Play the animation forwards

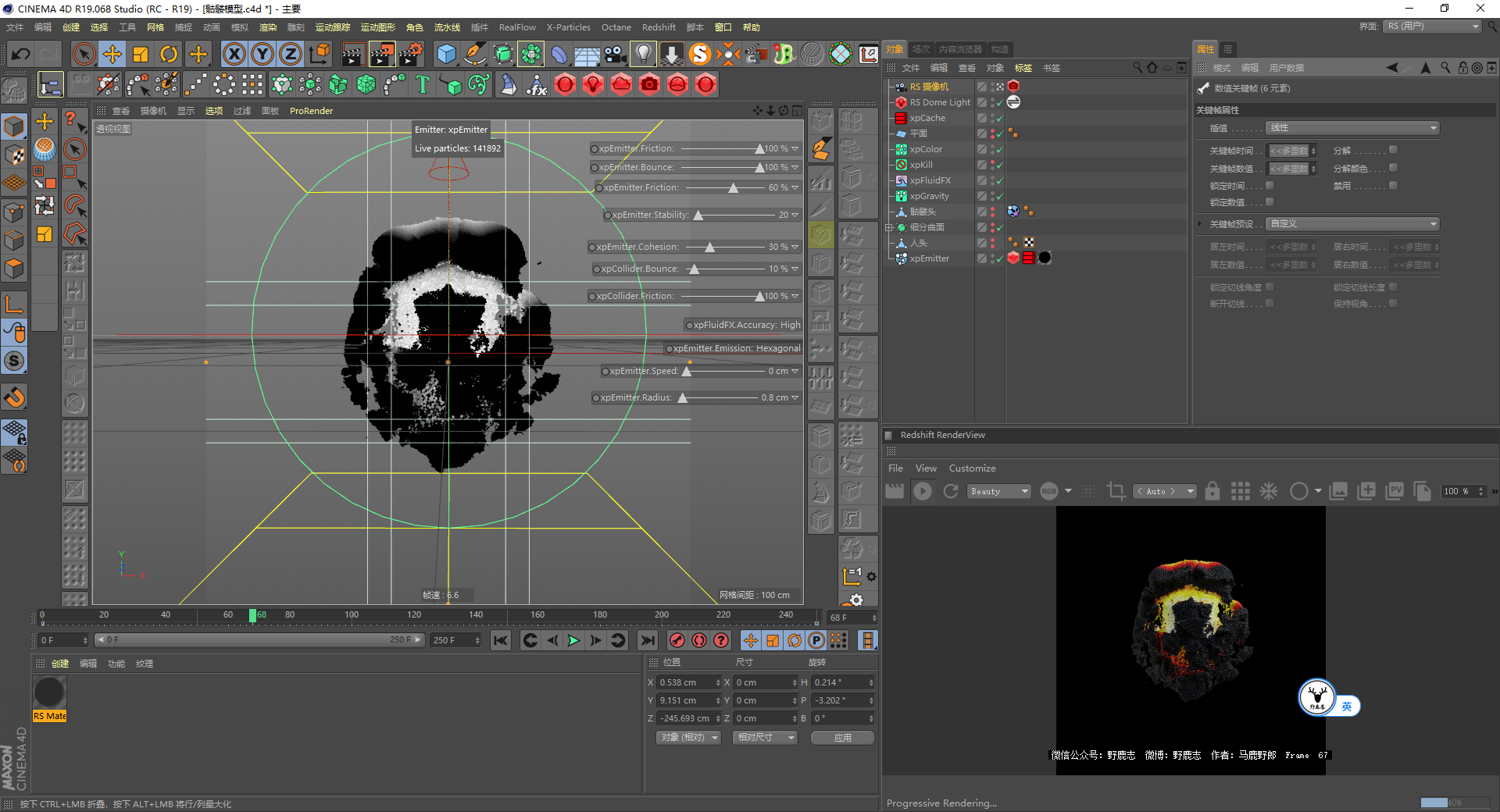(x=573, y=640)
